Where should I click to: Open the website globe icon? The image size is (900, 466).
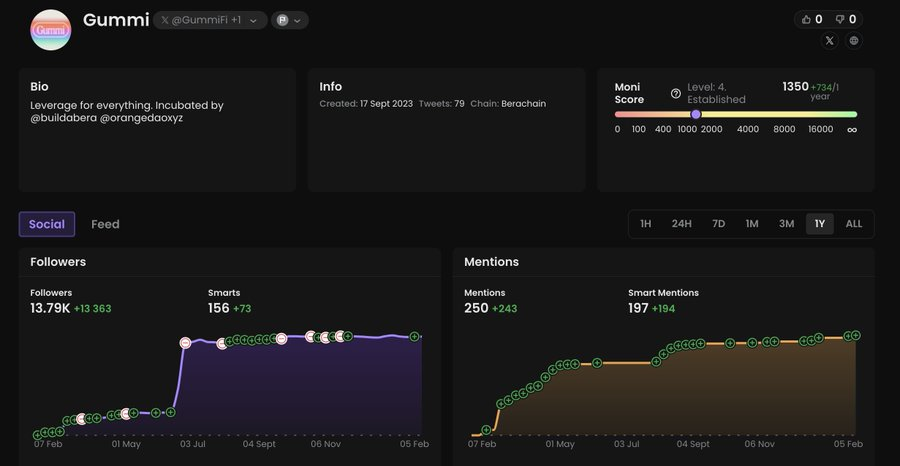[853, 41]
